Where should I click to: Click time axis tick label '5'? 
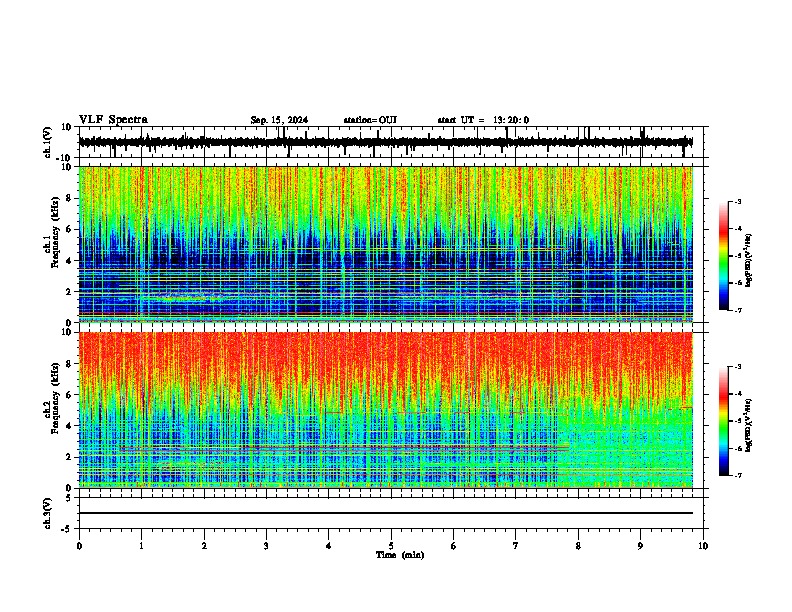(391, 546)
